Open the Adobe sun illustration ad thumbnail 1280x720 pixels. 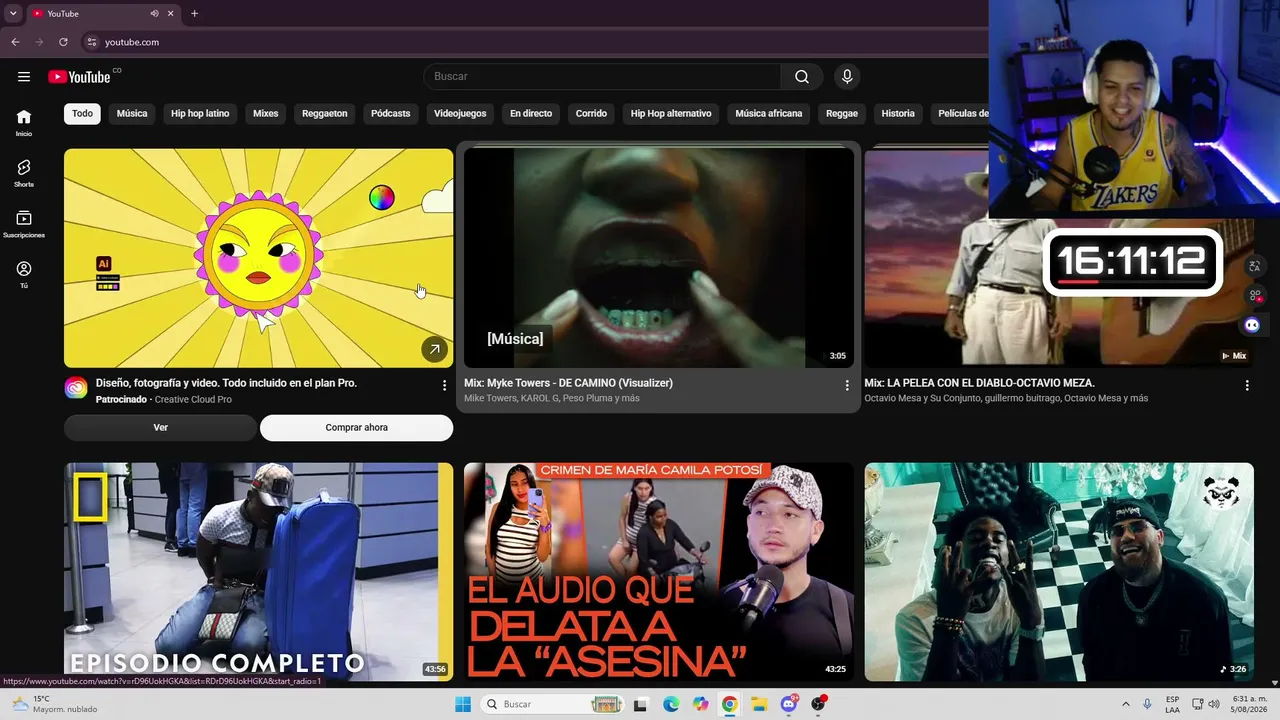tap(259, 258)
